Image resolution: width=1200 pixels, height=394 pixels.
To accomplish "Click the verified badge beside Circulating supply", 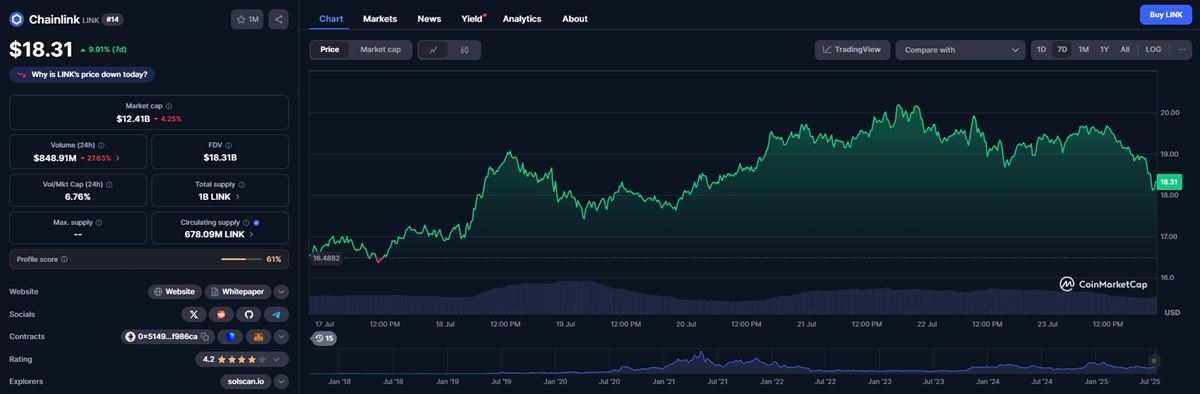I will (x=257, y=222).
